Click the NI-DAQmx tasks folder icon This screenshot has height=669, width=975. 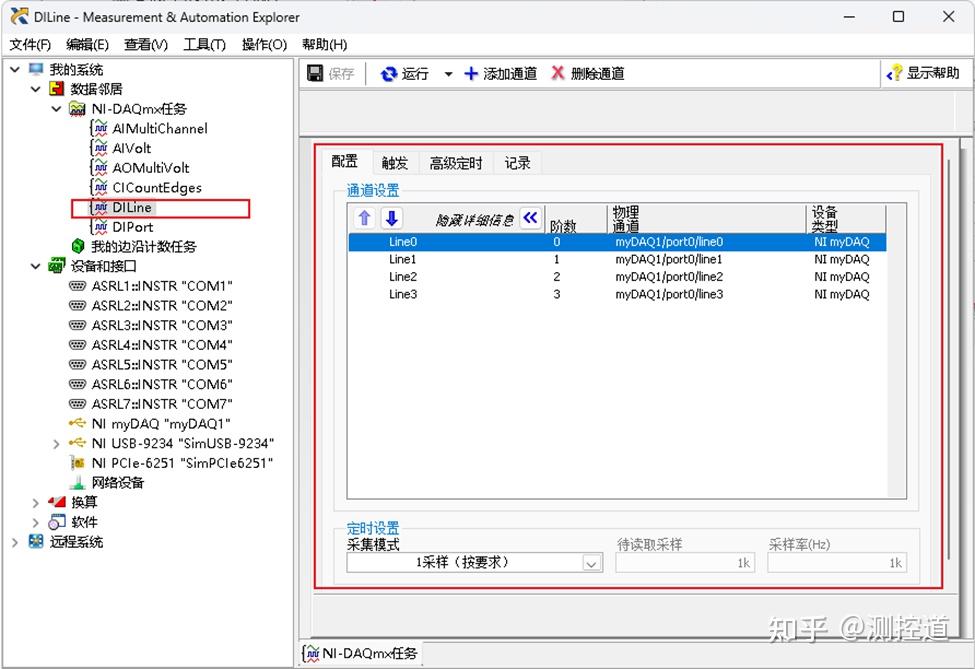[77, 109]
